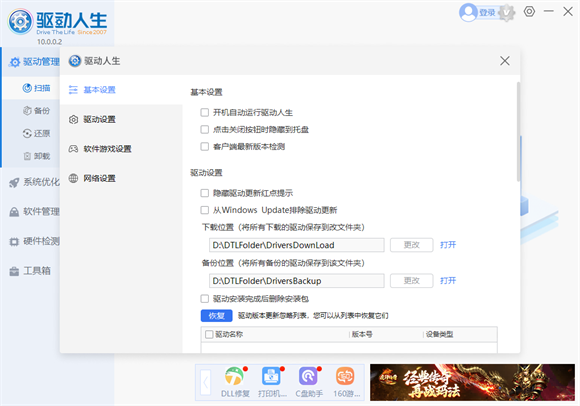Image resolution: width=580 pixels, height=406 pixels.
Task: Select the 卸载 uninstall item in sidebar
Action: click(36, 156)
